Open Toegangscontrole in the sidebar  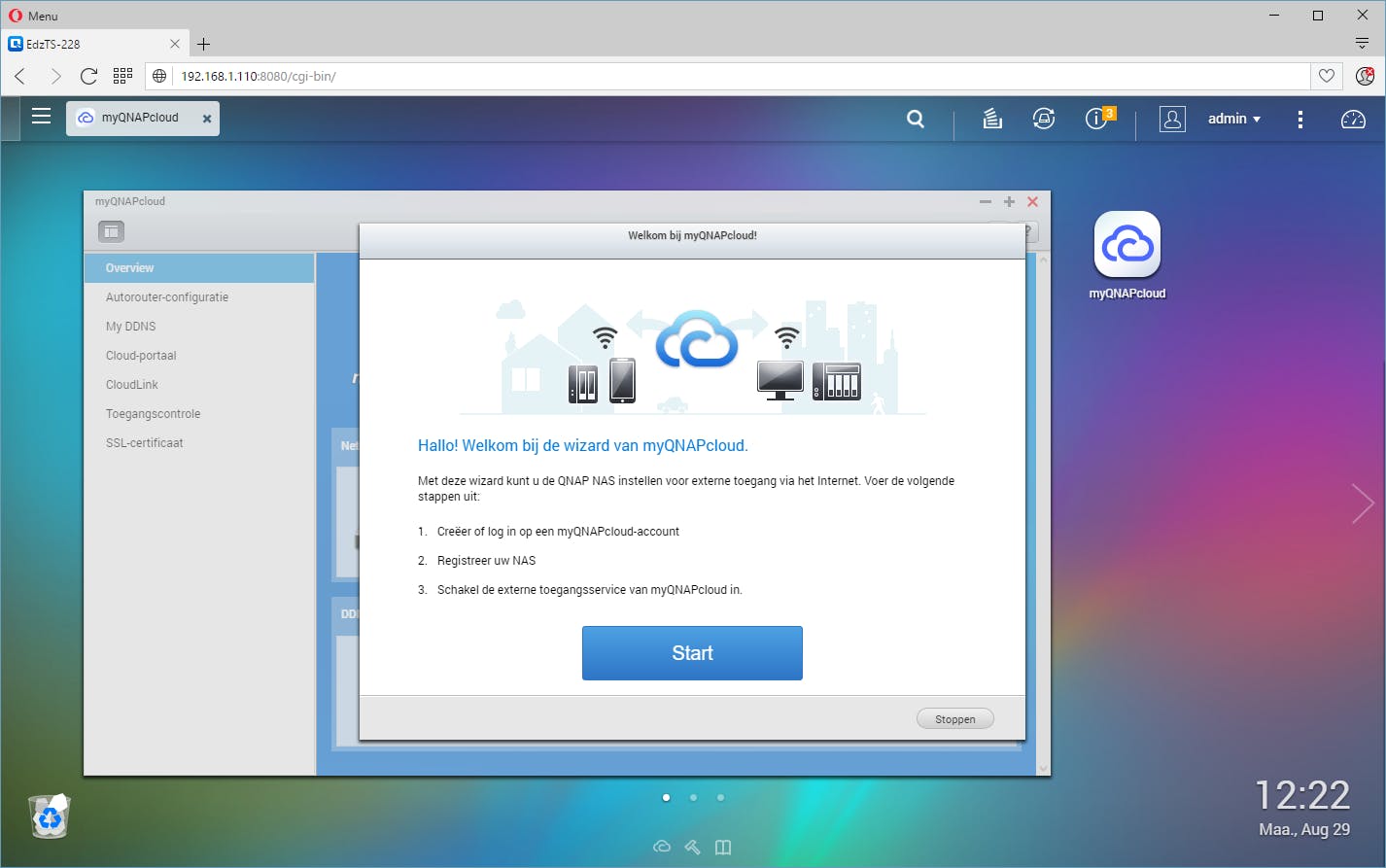pos(199,414)
